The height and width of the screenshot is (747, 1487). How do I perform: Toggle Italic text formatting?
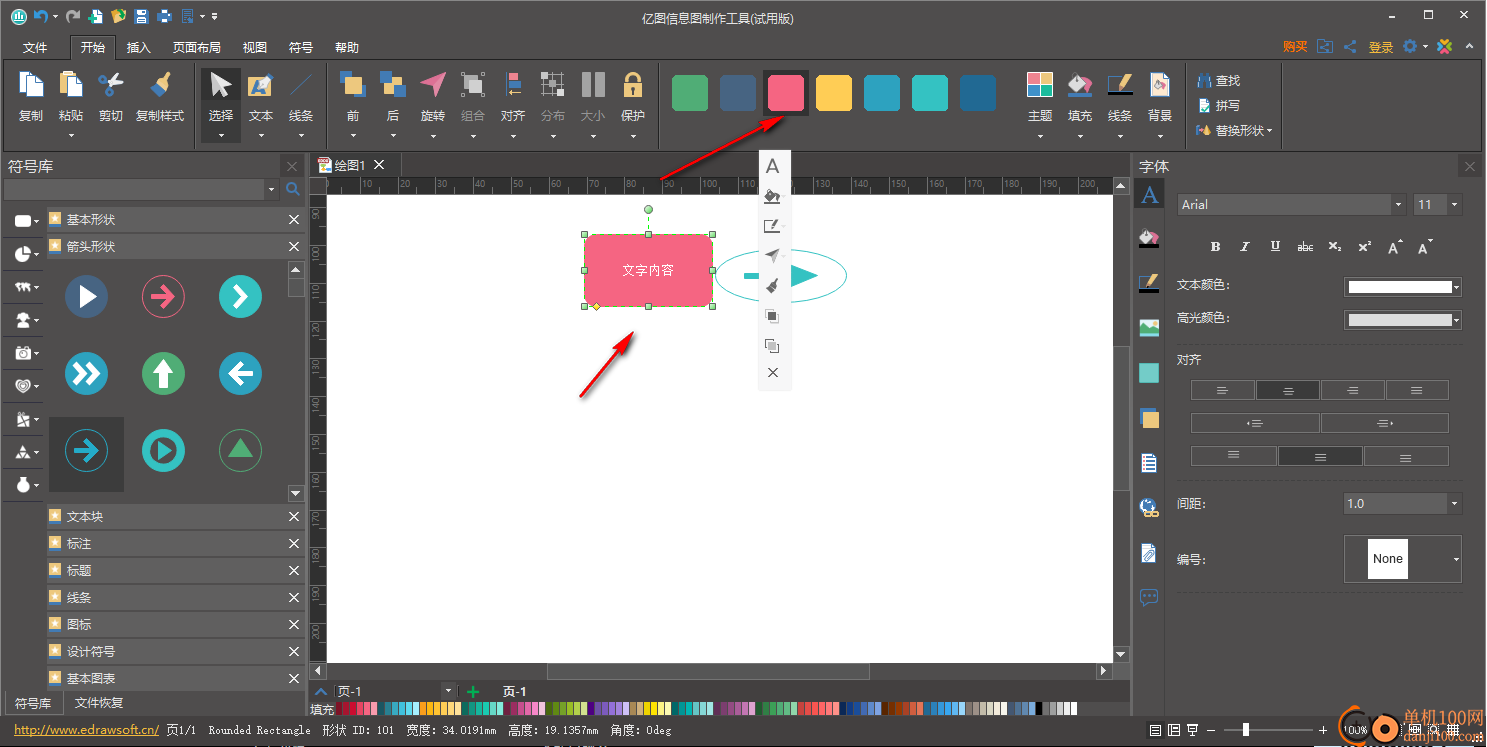(1245, 246)
